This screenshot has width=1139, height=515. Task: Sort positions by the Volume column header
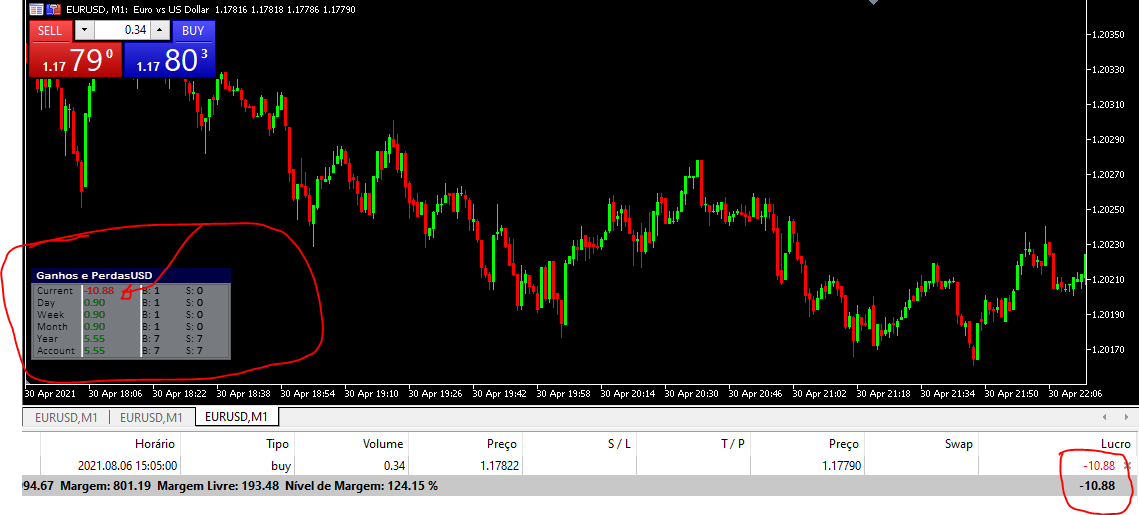[382, 444]
